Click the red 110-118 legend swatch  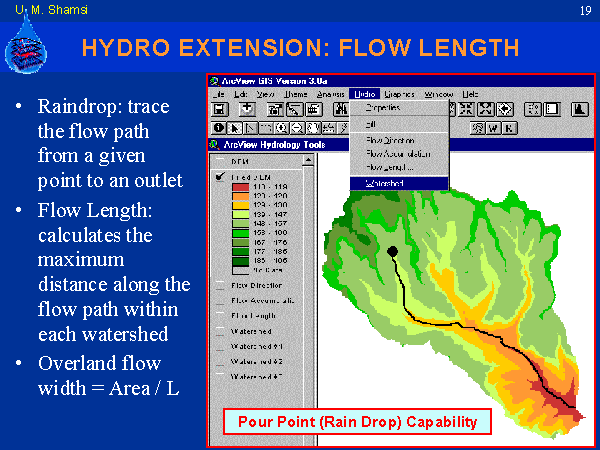(241, 186)
